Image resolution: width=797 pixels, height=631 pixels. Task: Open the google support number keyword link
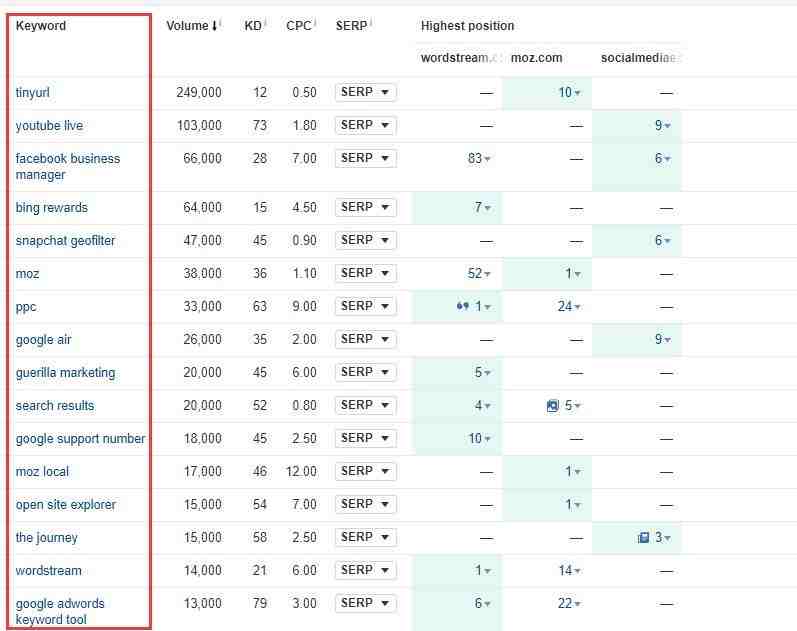tap(80, 439)
